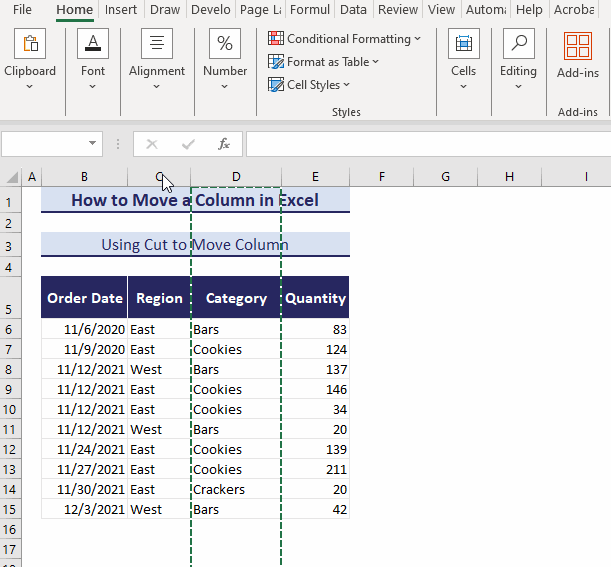Viewport: 611px width, 567px height.
Task: Select column F header
Action: [x=382, y=177]
